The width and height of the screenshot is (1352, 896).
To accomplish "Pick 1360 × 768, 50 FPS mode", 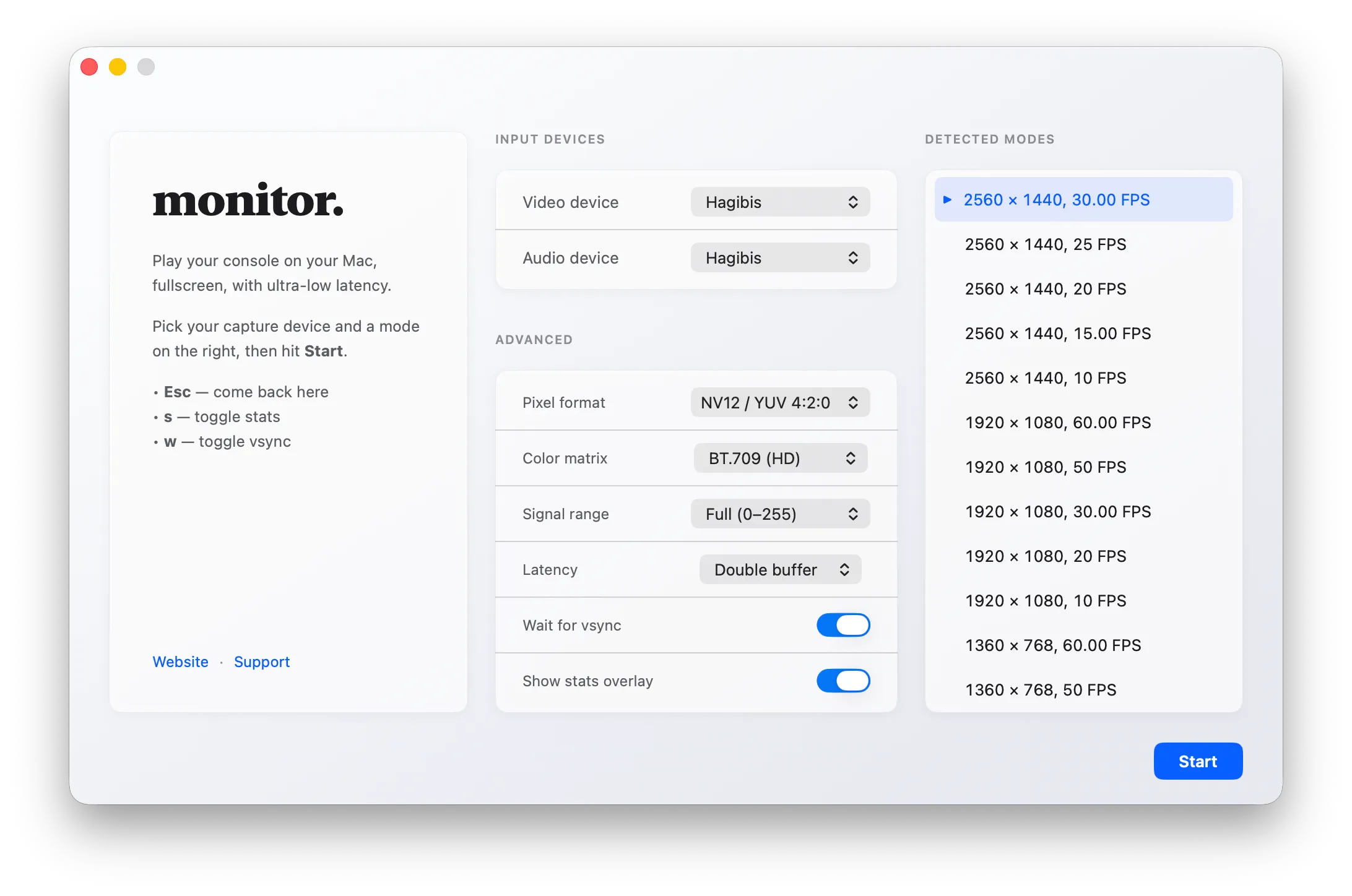I will point(1083,690).
